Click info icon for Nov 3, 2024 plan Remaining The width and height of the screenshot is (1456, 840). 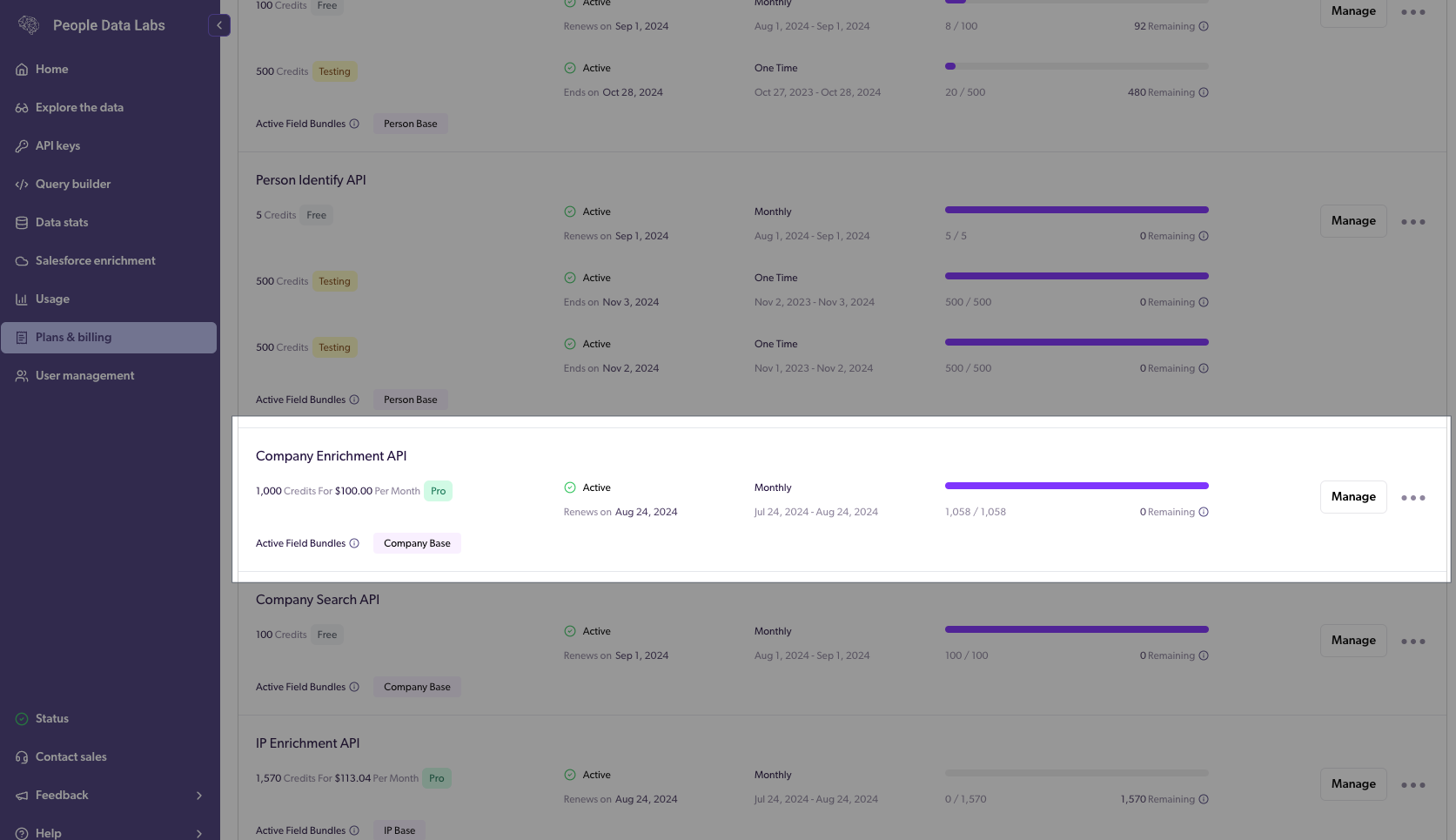pyautogui.click(x=1204, y=302)
